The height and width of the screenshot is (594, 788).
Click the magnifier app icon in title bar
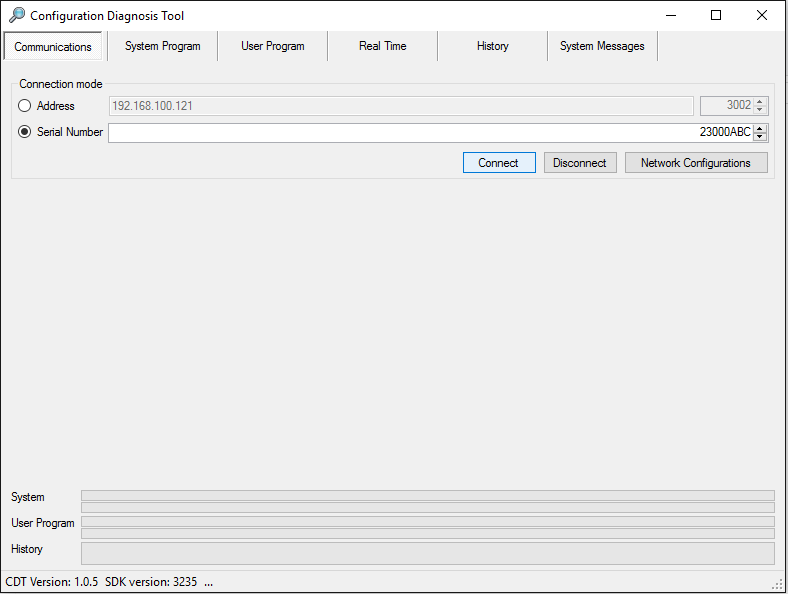point(16,15)
